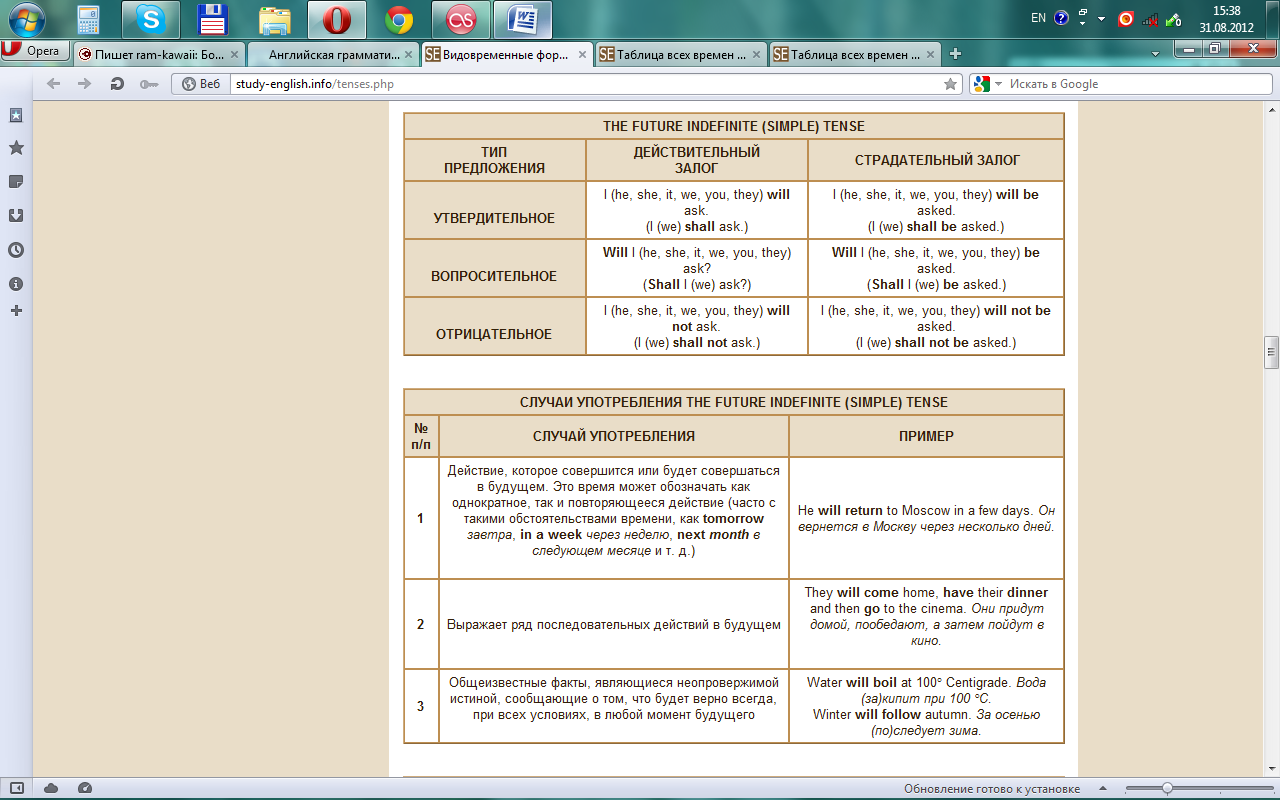Viewport: 1280px width, 800px height.
Task: Open a new tab with plus button
Action: (956, 54)
